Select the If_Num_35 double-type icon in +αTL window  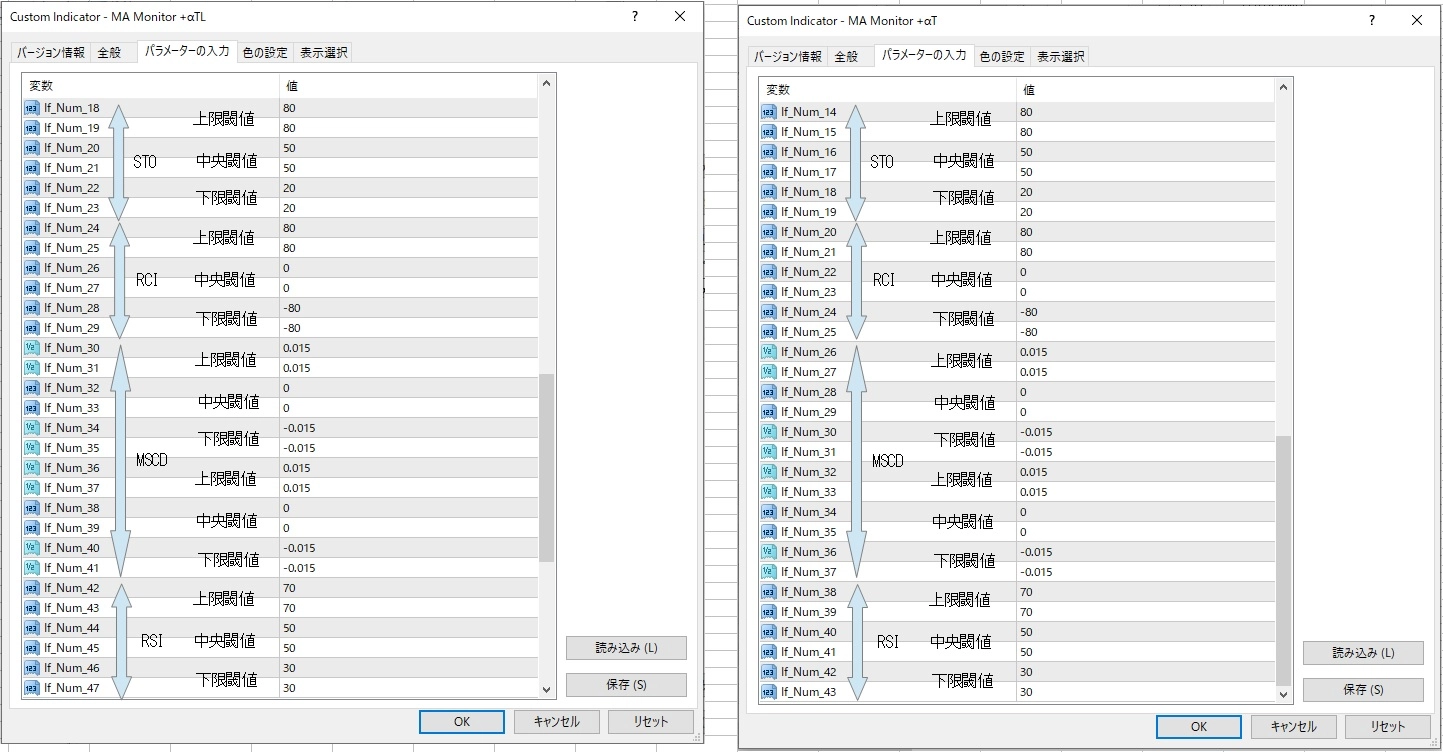tap(32, 448)
